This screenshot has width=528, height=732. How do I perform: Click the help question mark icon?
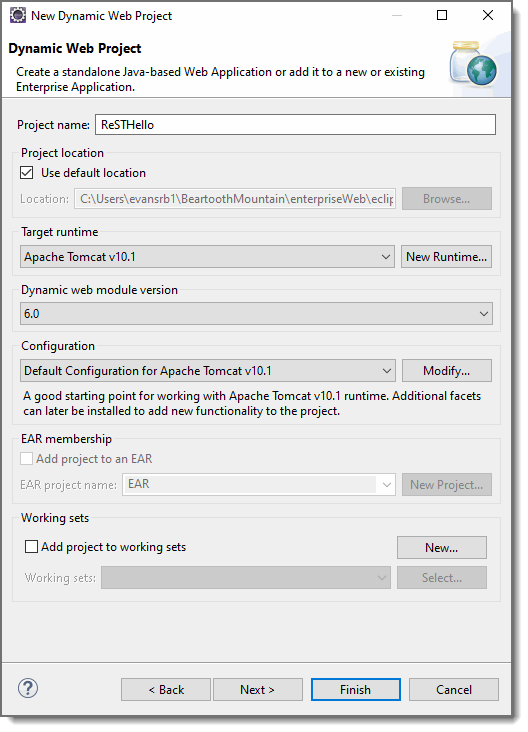(x=28, y=688)
